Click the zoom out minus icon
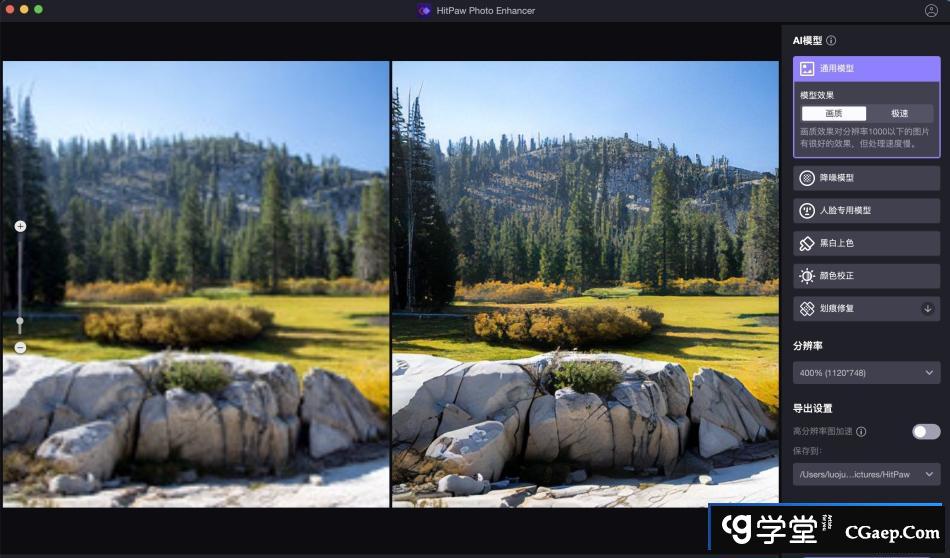950x558 pixels. point(20,347)
